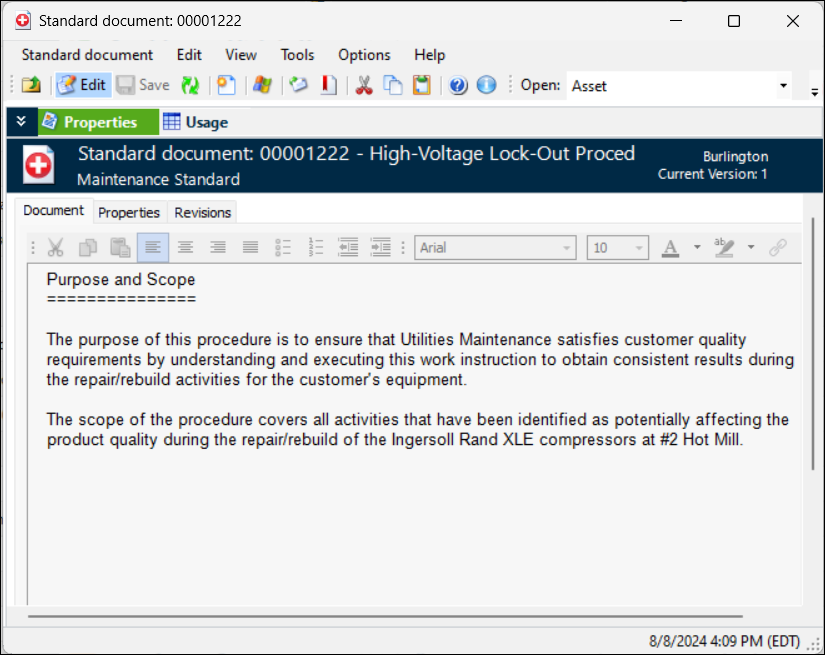The height and width of the screenshot is (655, 825).
Task: Click the Windows flag toolbar icon
Action: (262, 85)
